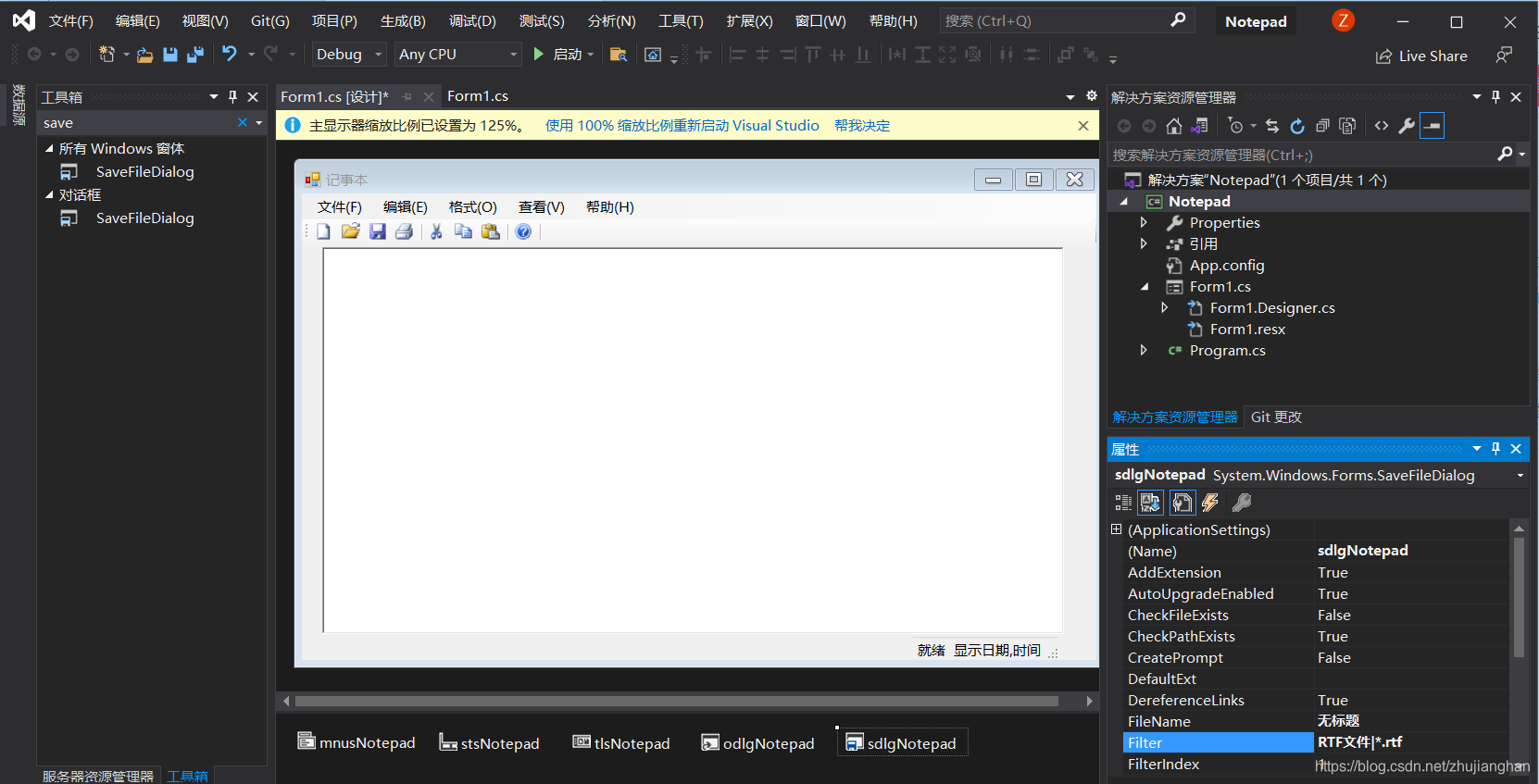Expand the Program.cs node
This screenshot has height=784, width=1539.
(1144, 350)
